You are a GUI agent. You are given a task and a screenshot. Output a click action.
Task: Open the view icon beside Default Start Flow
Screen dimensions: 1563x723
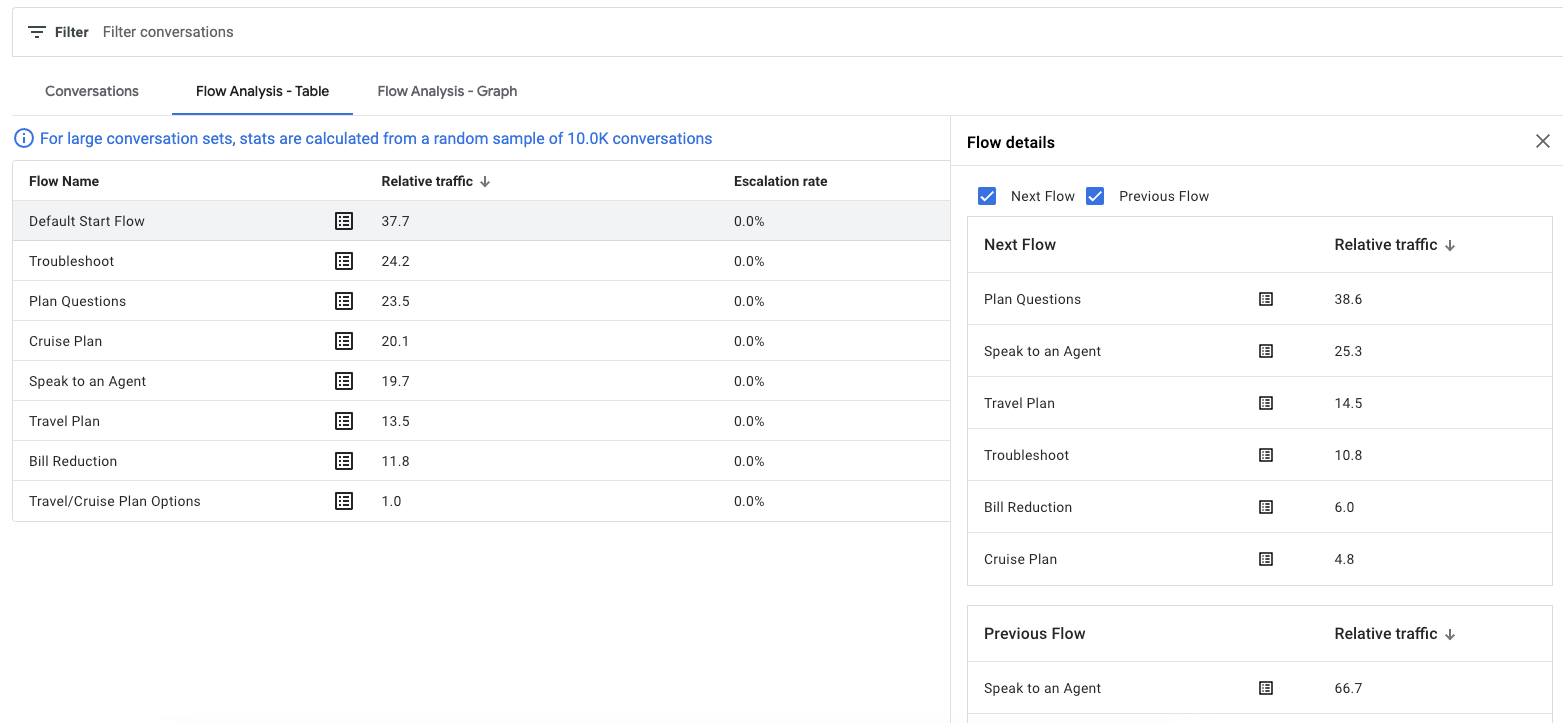pos(344,220)
